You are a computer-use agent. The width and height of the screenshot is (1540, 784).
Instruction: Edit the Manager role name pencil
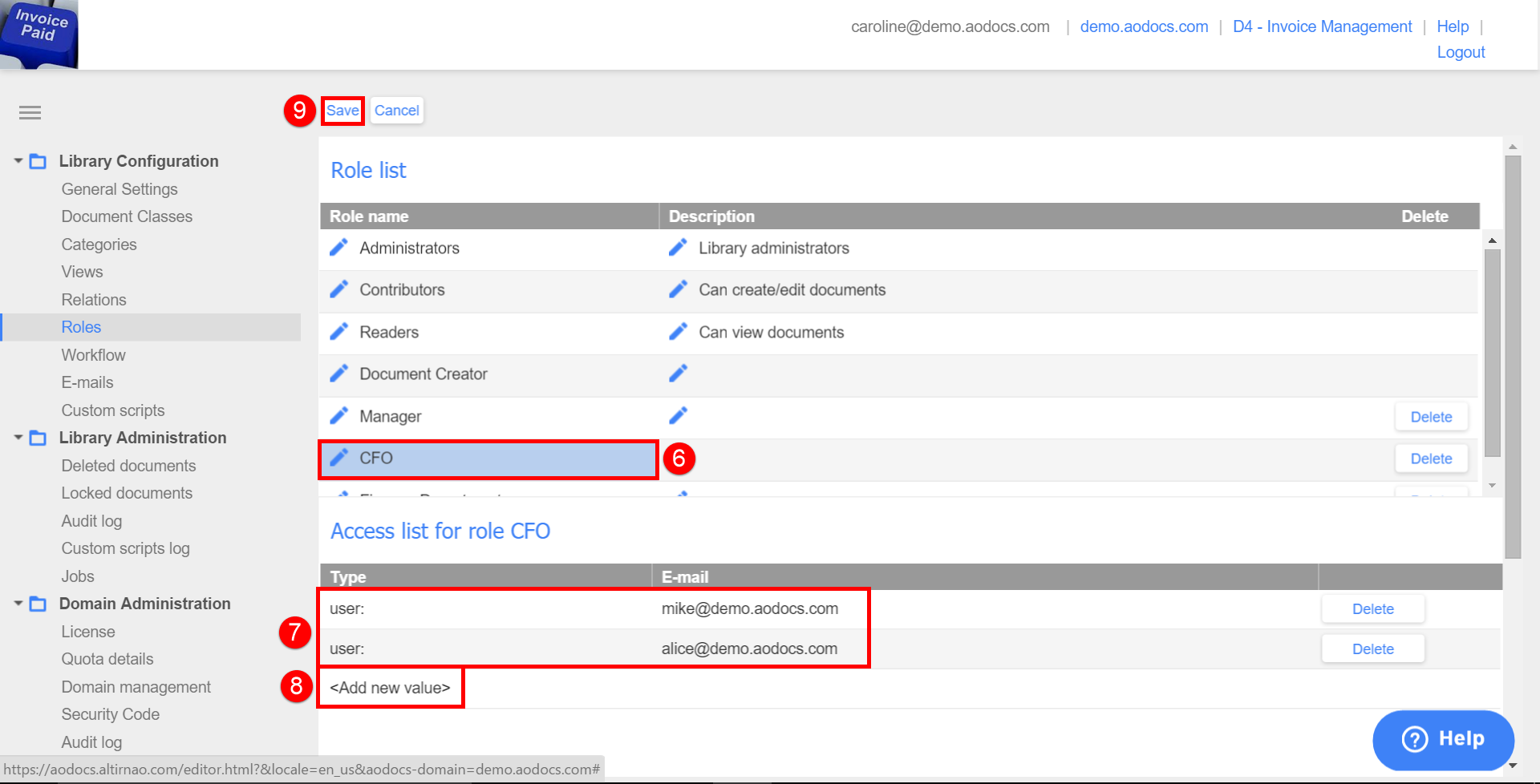(x=339, y=415)
